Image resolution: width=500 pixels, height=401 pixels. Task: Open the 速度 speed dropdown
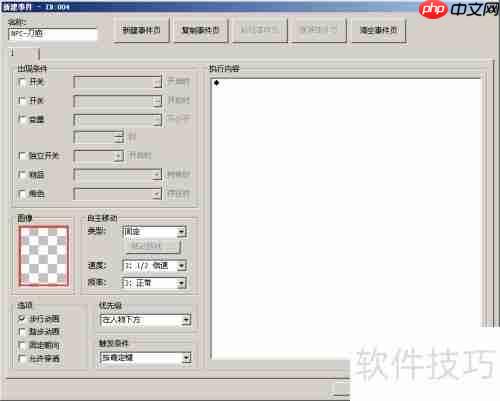154,266
